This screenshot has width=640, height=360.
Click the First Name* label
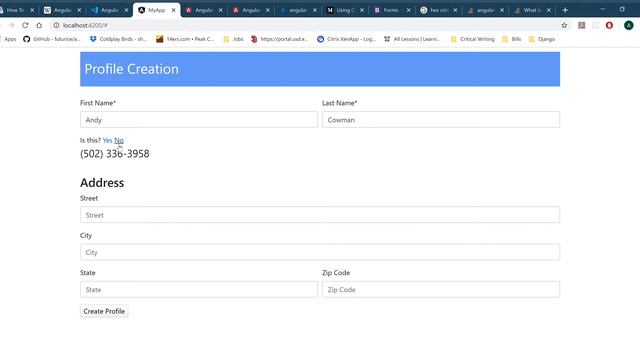coord(98,103)
